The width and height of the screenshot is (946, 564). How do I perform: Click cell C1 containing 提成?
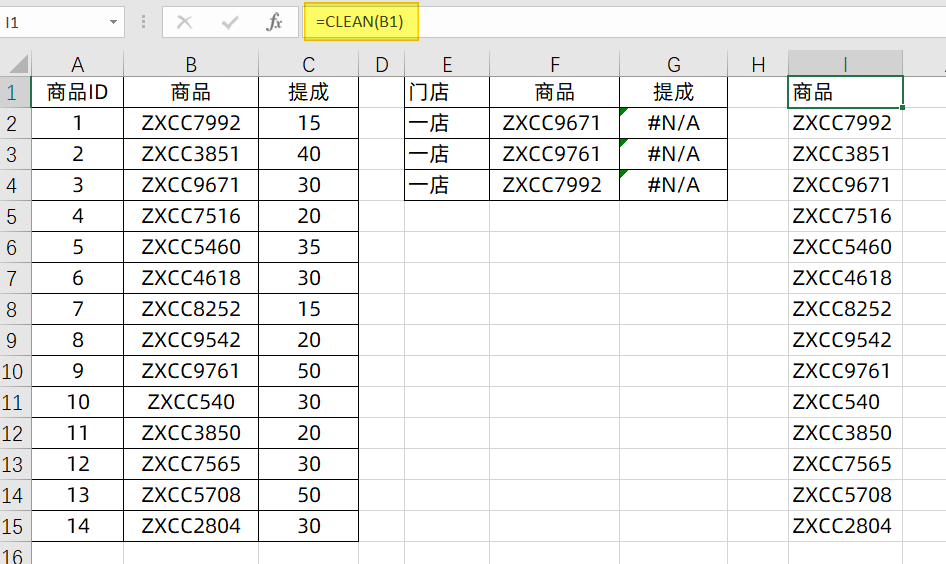point(308,92)
